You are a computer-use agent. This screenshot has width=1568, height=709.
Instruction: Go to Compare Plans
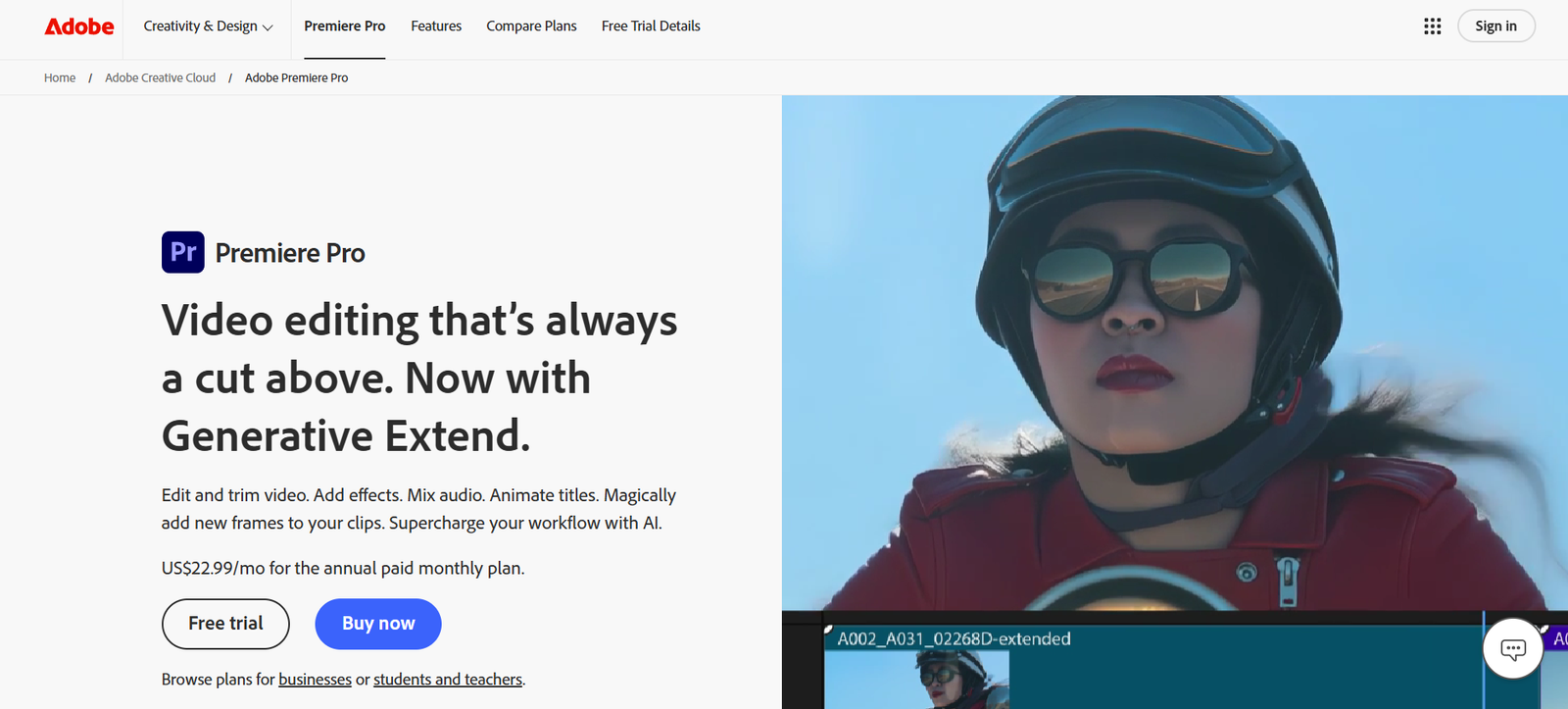[531, 26]
